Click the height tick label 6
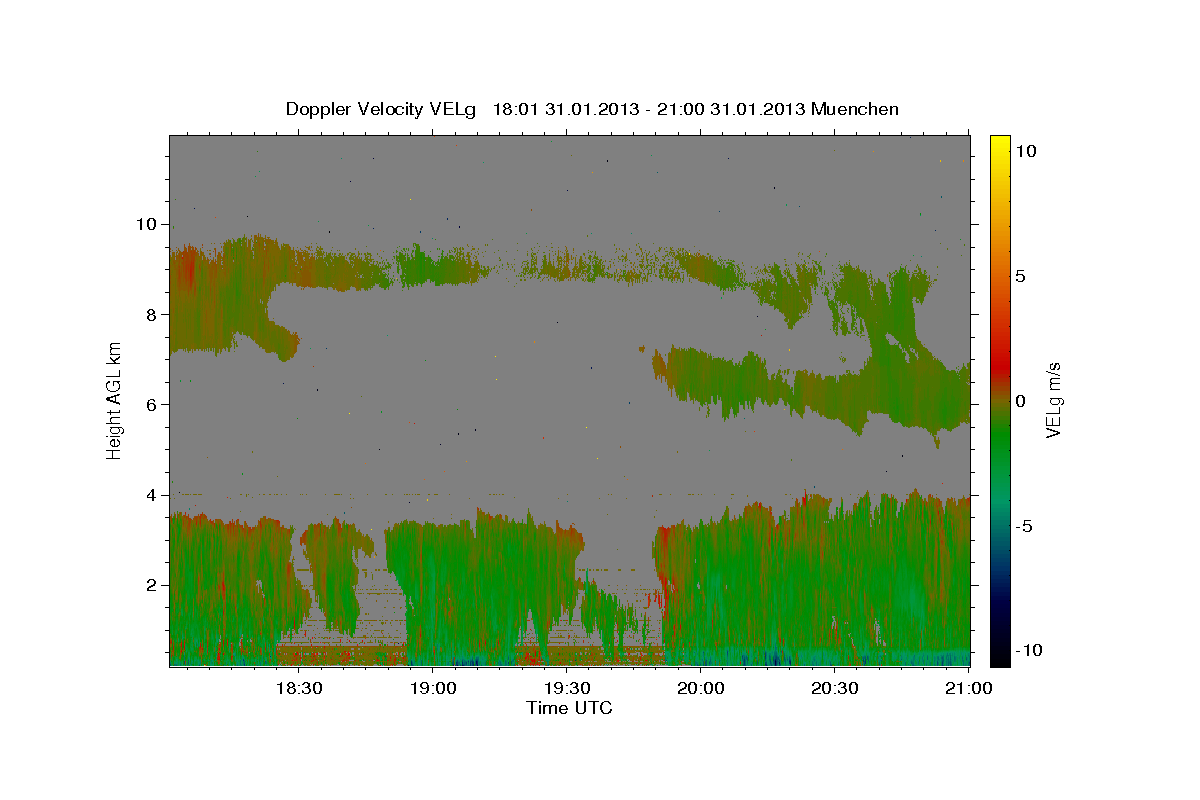 coord(153,405)
